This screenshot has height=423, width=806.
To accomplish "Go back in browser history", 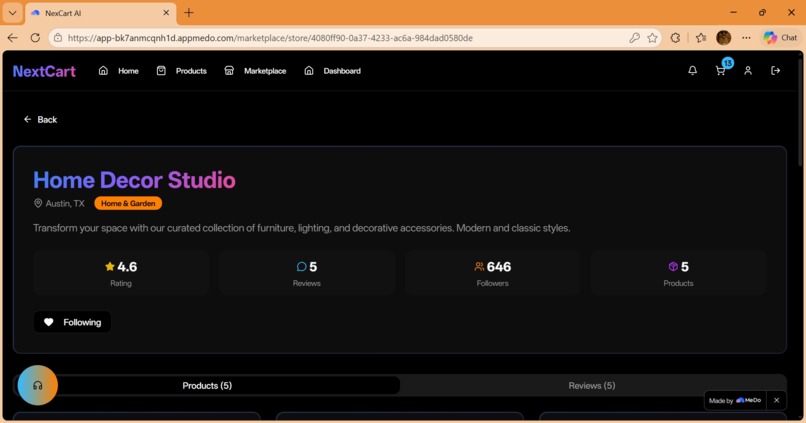I will point(12,38).
